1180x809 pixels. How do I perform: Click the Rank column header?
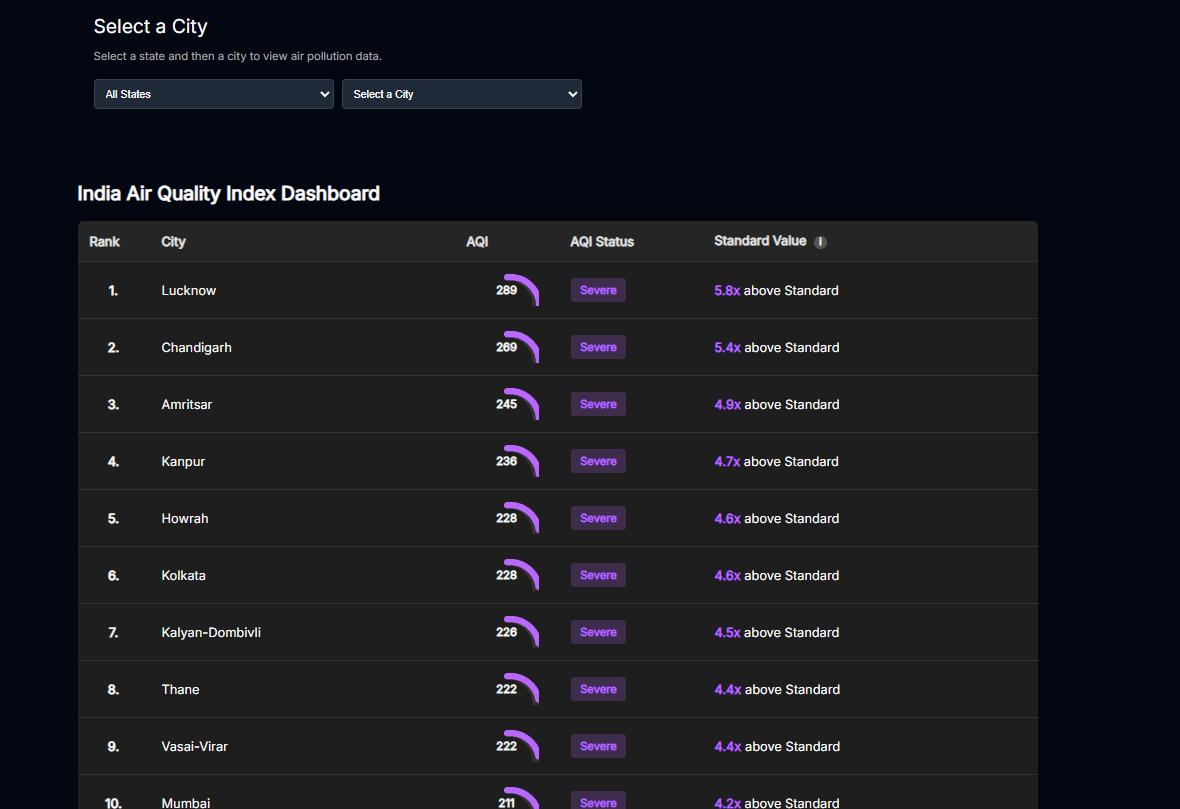pyautogui.click(x=104, y=242)
